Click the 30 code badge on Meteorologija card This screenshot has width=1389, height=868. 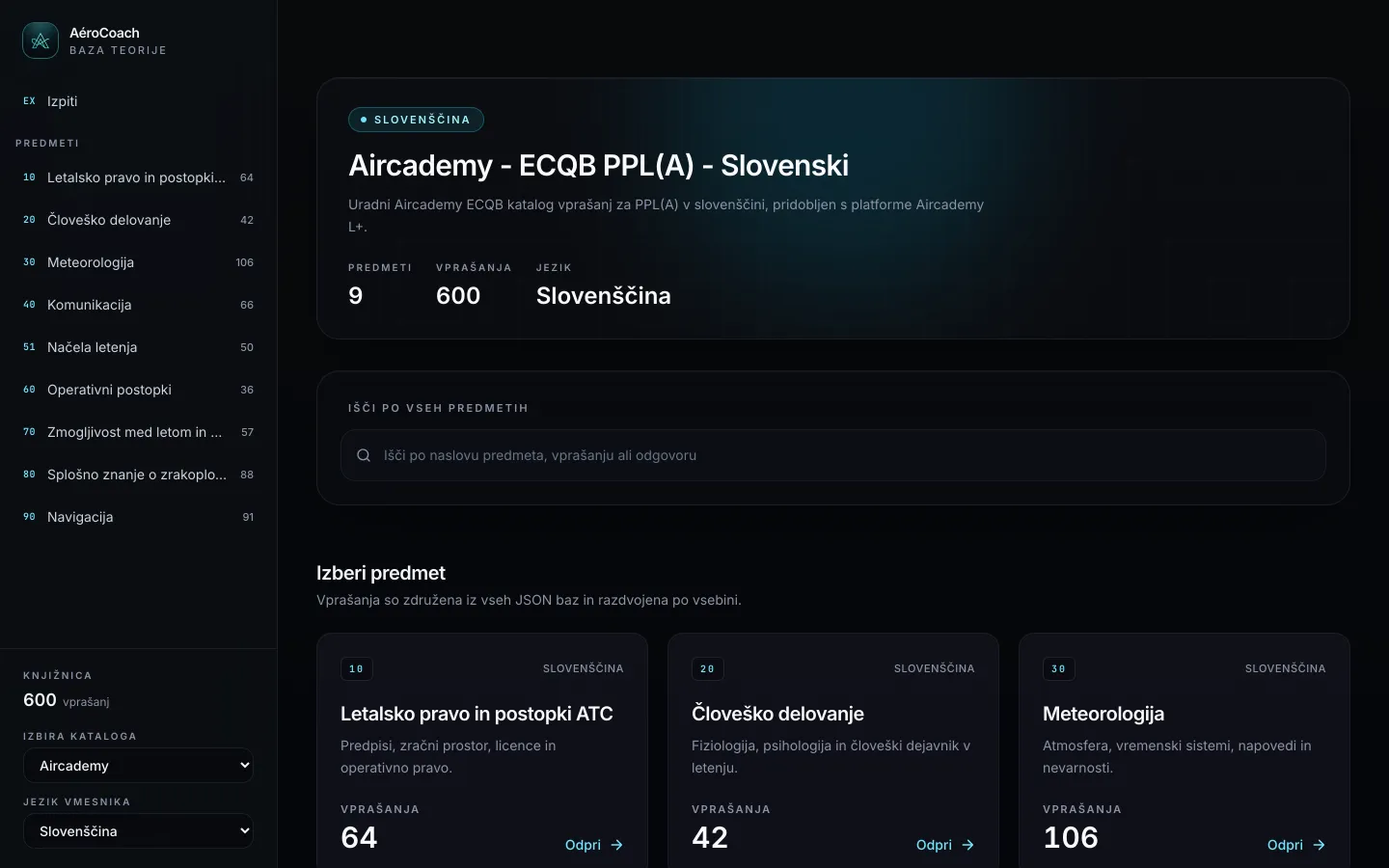pos(1059,668)
